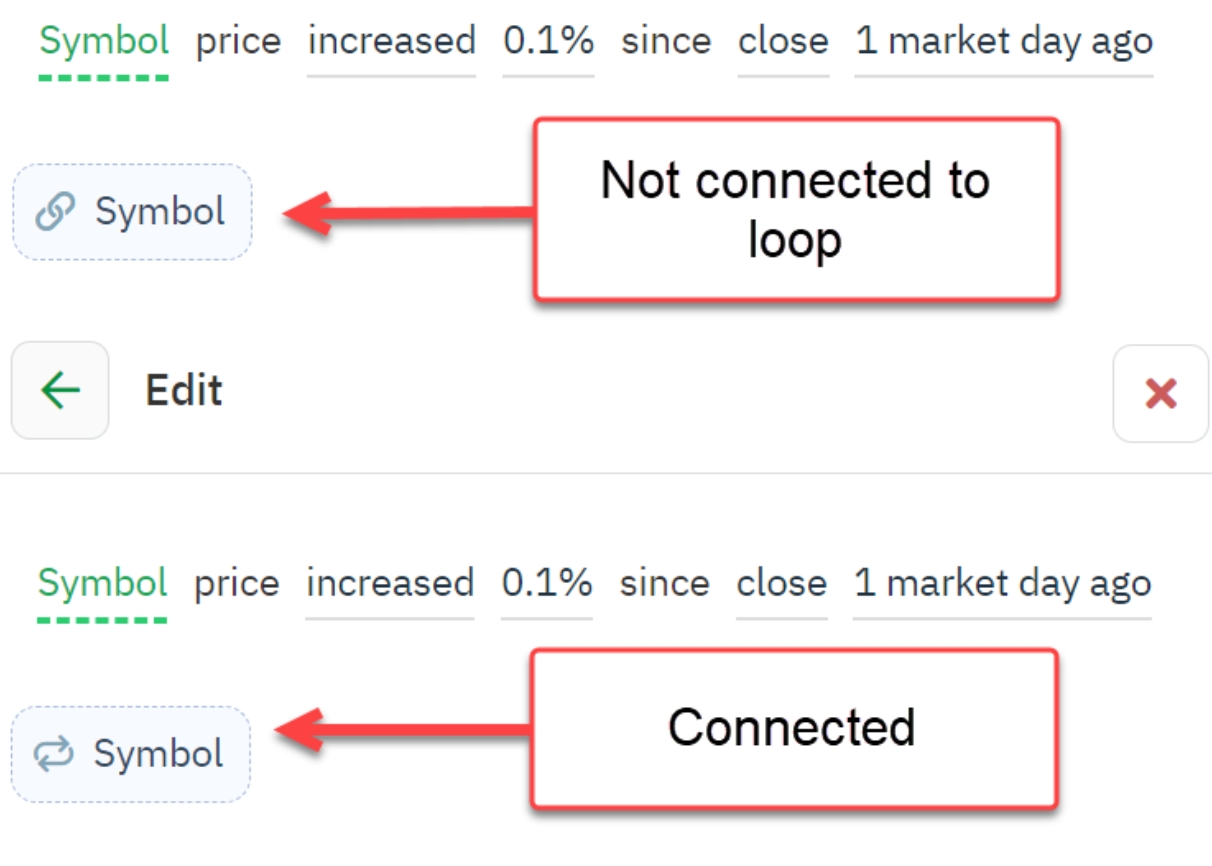
Task: Click the red X to close the editor
Action: click(1160, 391)
